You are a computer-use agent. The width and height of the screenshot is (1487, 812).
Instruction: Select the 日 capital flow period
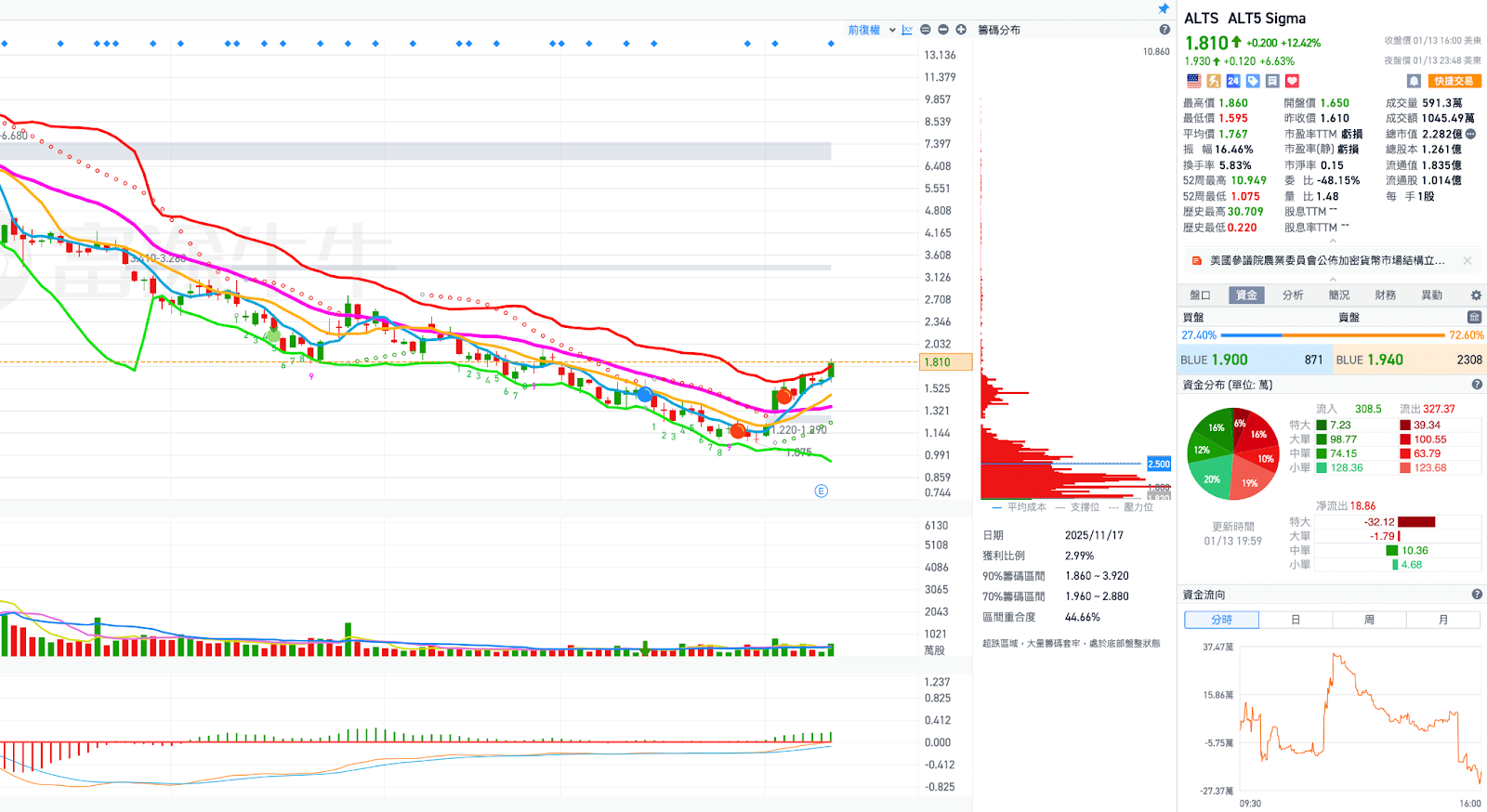pyautogui.click(x=1296, y=620)
